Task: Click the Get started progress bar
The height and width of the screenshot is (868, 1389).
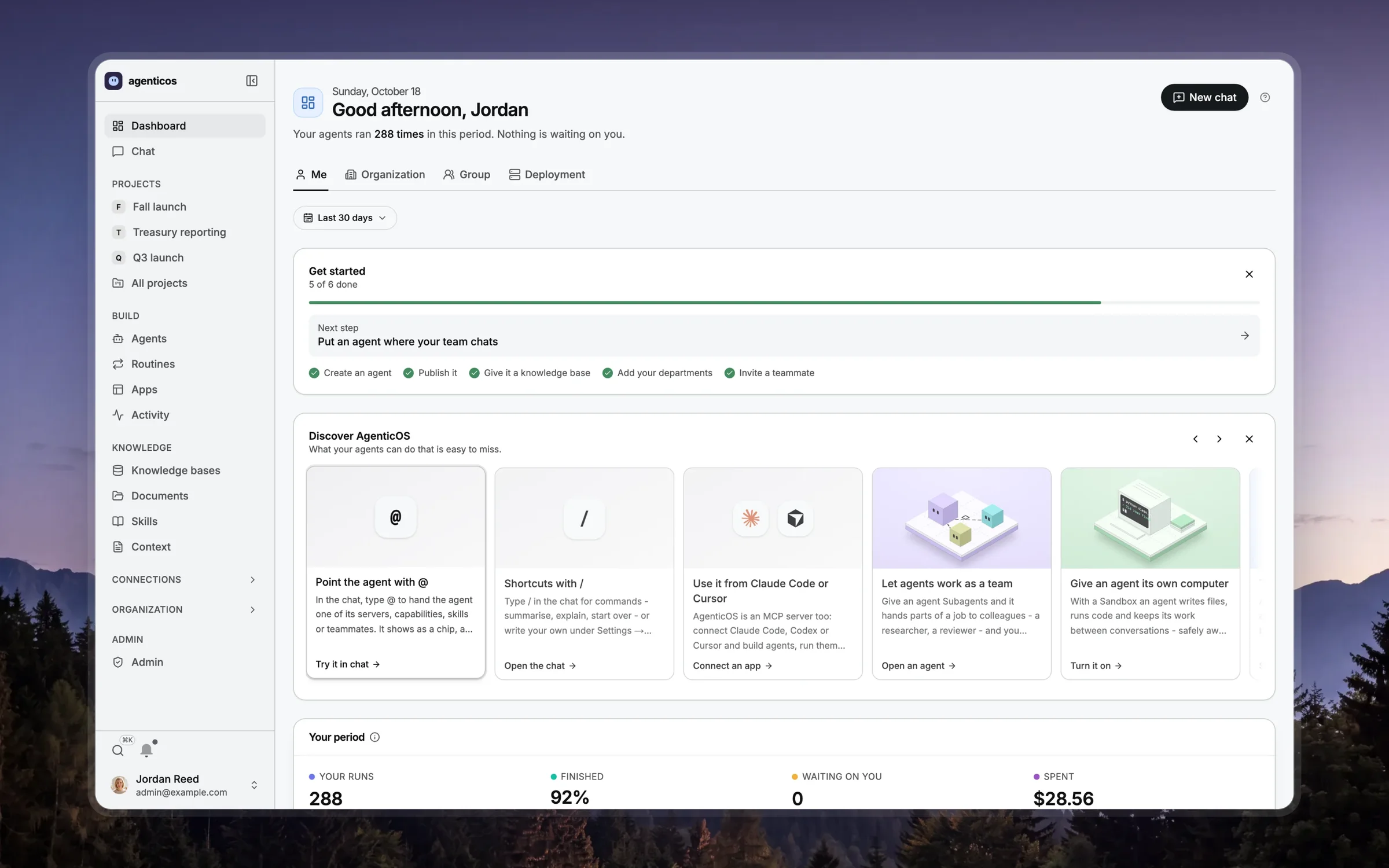Action: [784, 302]
